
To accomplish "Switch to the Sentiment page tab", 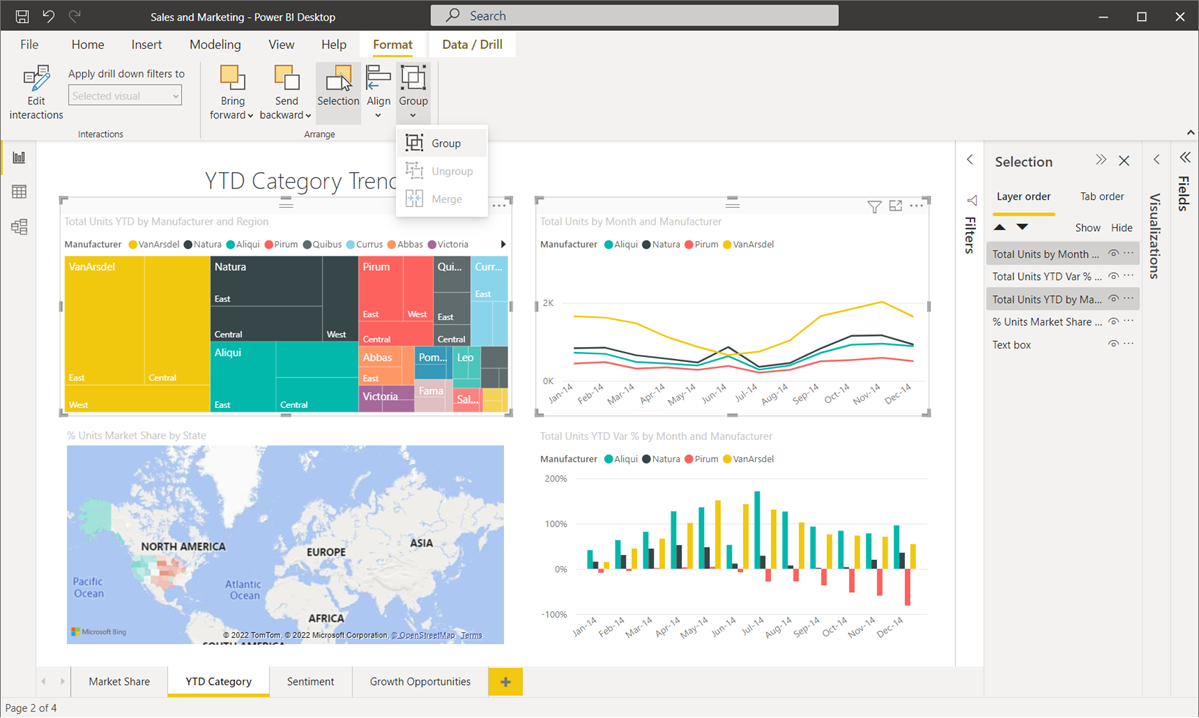I will [x=310, y=681].
